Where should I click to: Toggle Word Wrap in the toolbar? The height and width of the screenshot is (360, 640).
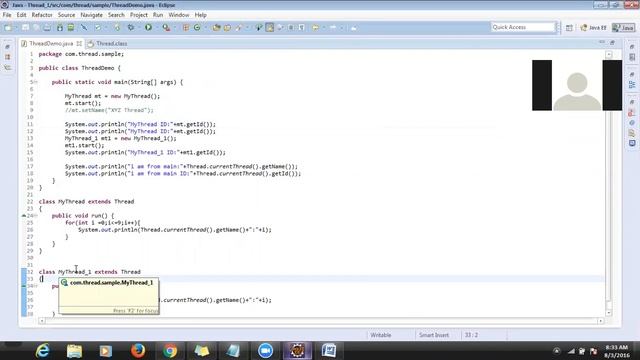(x=280, y=28)
